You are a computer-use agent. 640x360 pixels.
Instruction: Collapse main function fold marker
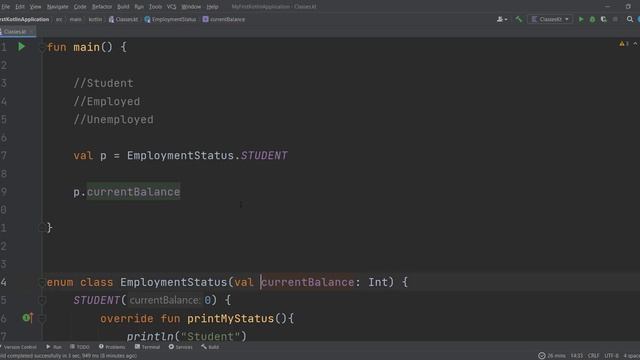click(x=42, y=47)
